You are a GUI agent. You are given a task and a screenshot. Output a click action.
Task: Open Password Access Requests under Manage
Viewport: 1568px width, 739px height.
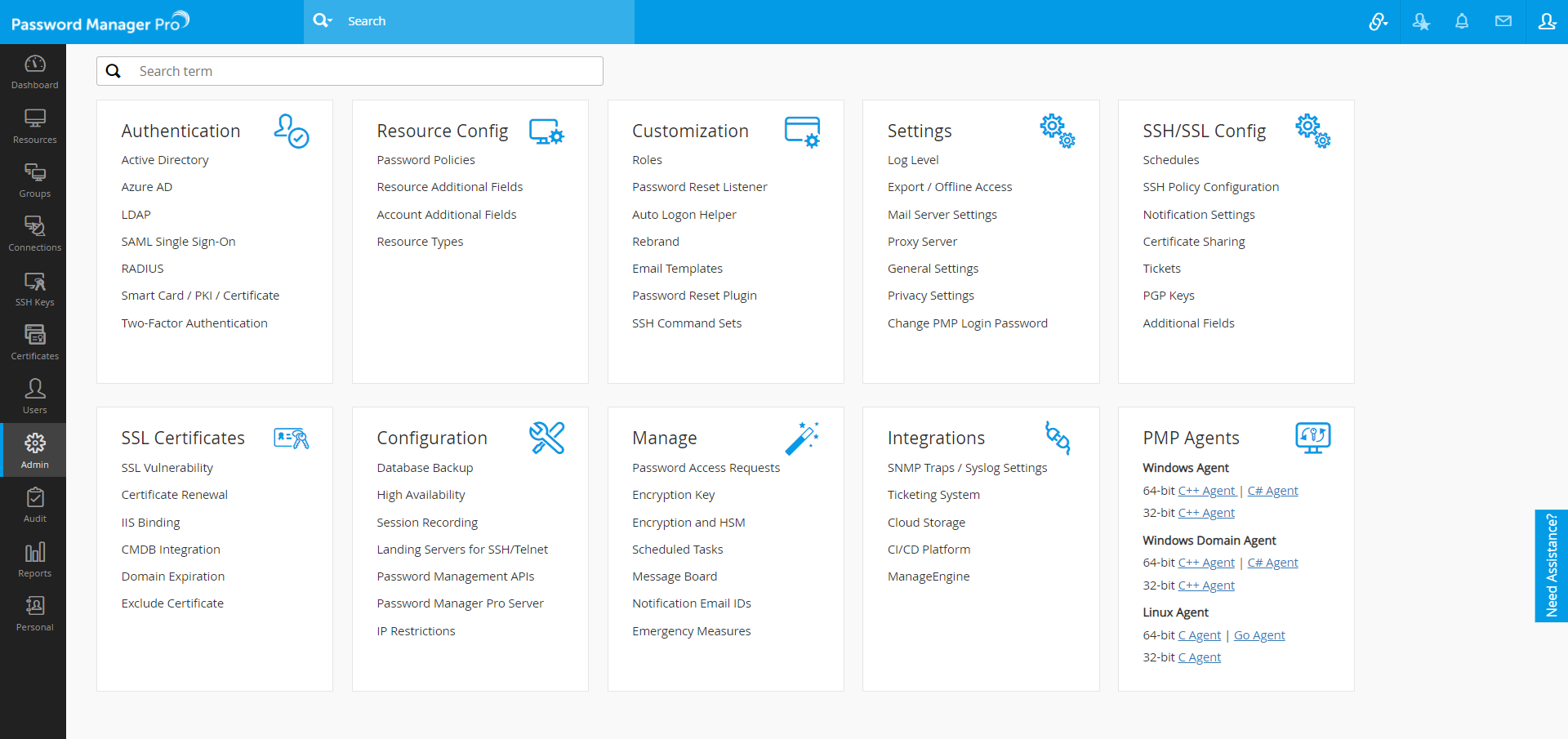tap(706, 468)
